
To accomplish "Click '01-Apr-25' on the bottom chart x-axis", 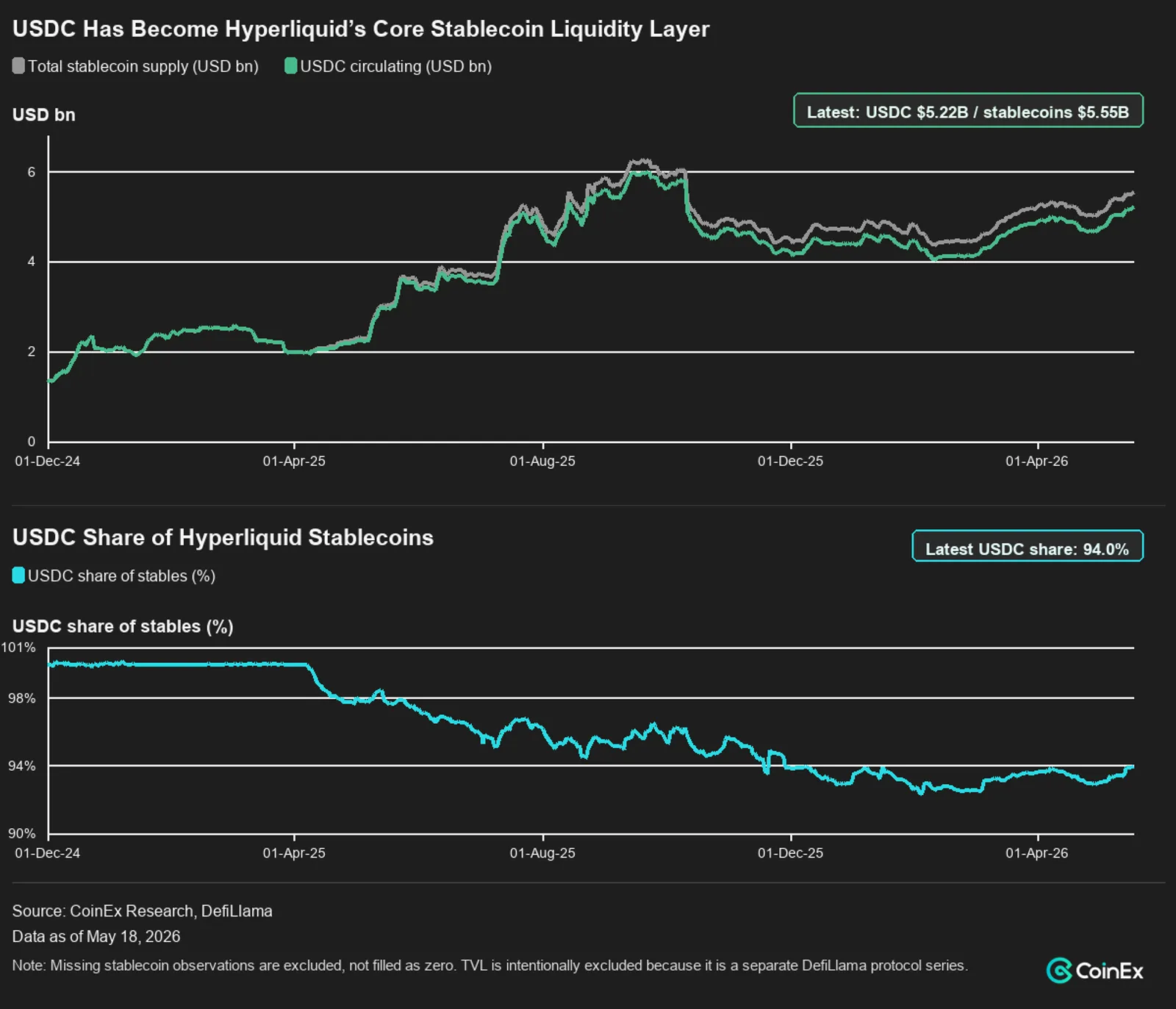I will click(x=294, y=852).
